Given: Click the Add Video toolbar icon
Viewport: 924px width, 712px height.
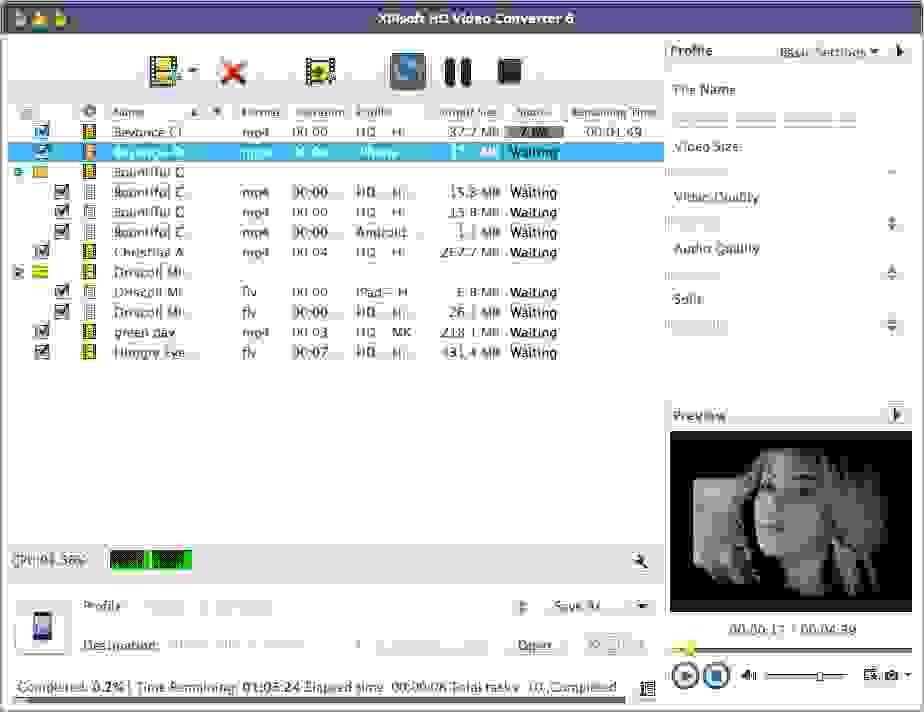Looking at the screenshot, I should tap(318, 70).
